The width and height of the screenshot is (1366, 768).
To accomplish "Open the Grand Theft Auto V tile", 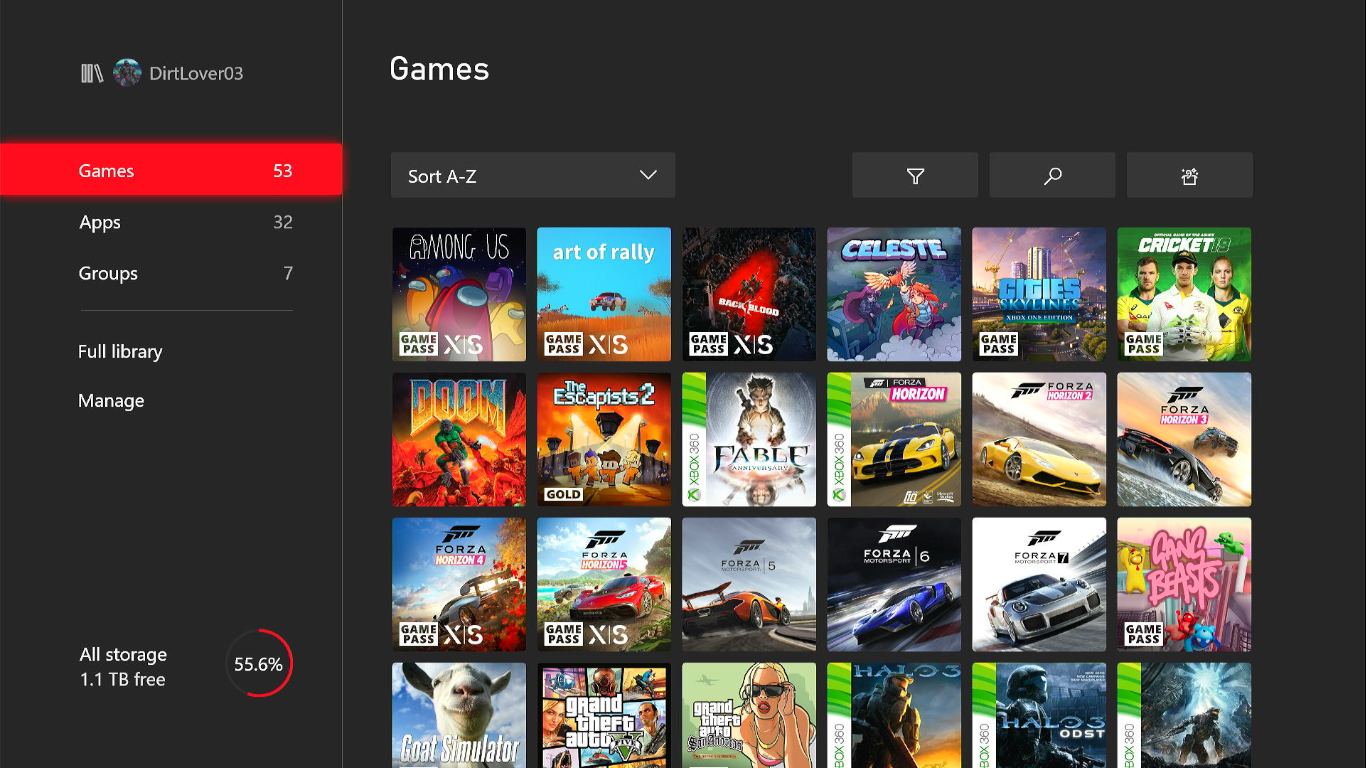I will pyautogui.click(x=604, y=715).
